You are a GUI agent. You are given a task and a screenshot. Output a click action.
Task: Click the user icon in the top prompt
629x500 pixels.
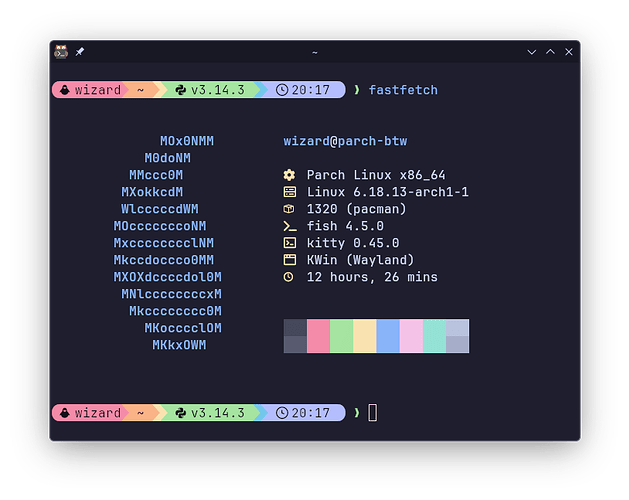(x=65, y=89)
